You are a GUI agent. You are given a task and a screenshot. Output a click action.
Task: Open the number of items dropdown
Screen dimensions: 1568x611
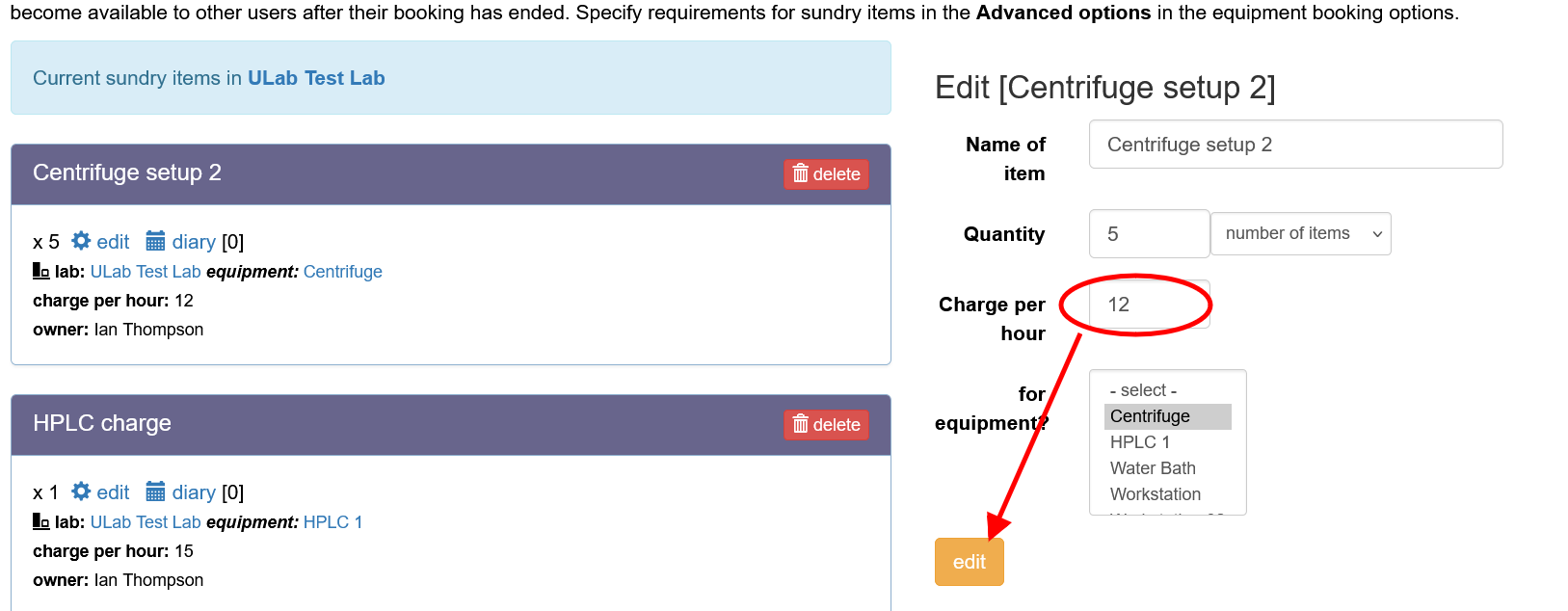(1300, 234)
